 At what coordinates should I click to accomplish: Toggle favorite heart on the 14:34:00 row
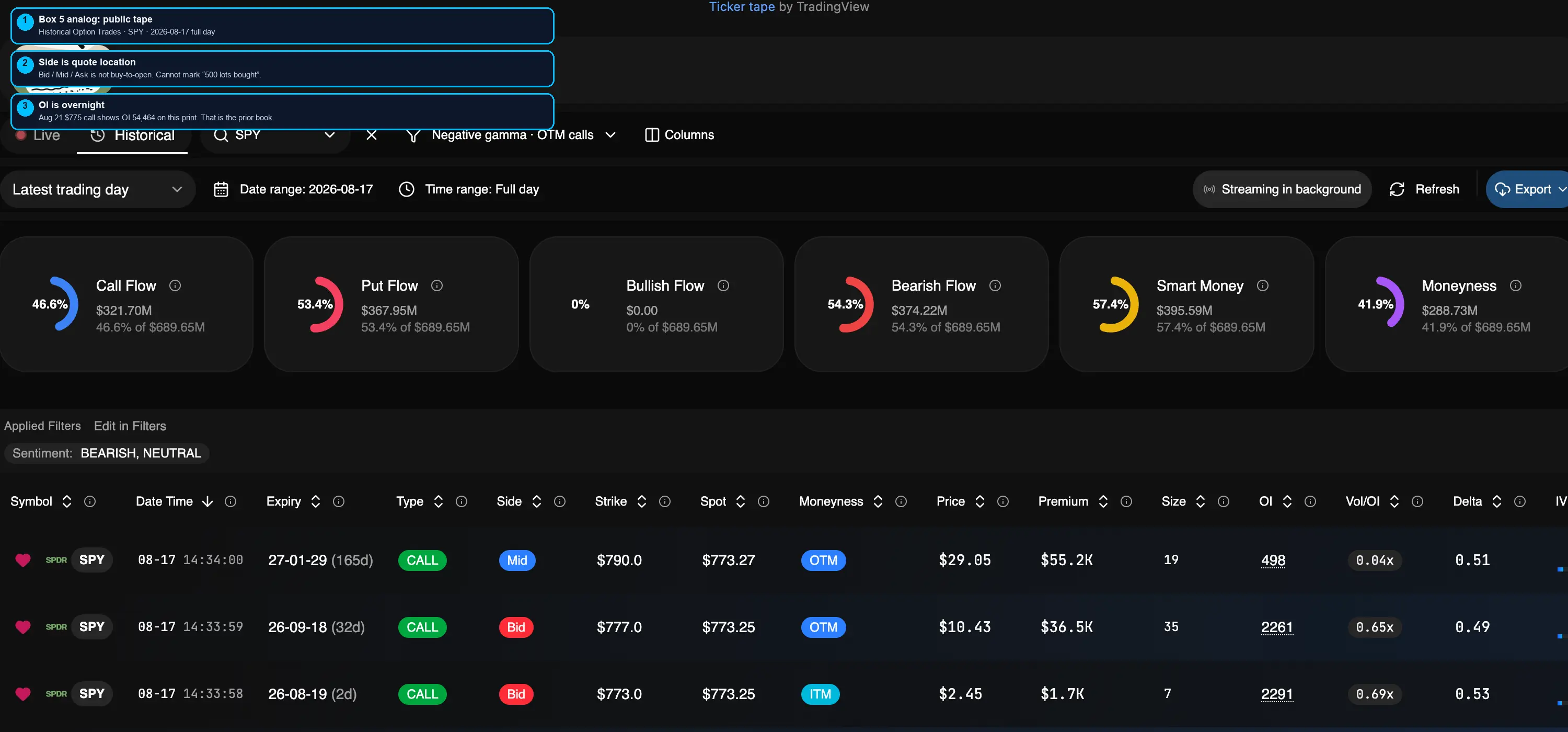tap(22, 559)
